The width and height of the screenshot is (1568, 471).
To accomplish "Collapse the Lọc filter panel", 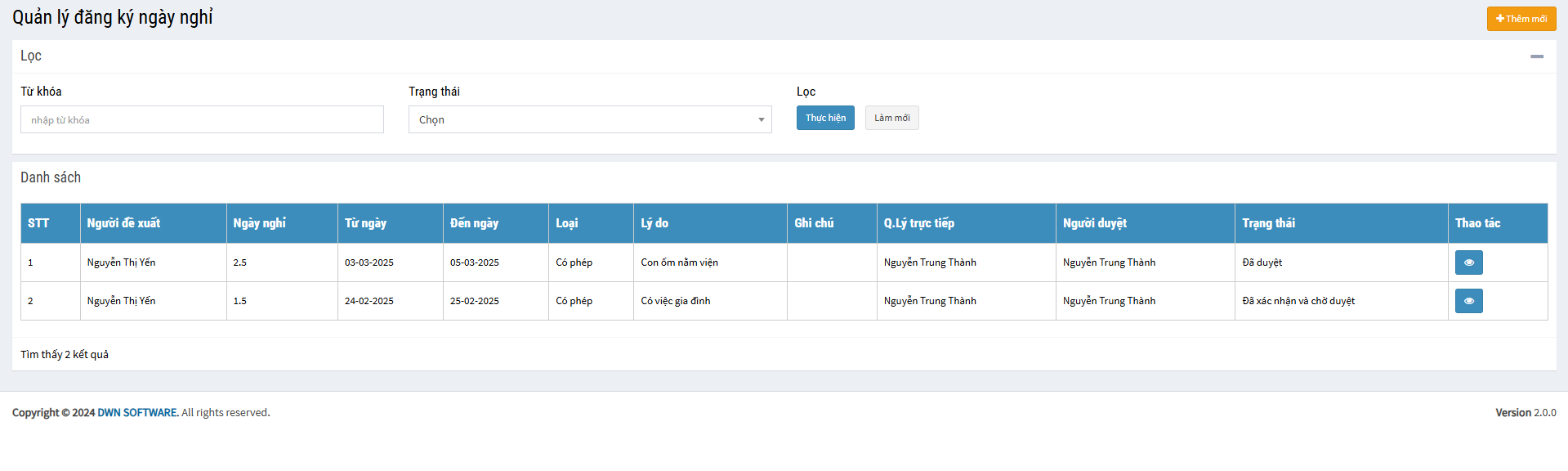I will (x=1536, y=56).
